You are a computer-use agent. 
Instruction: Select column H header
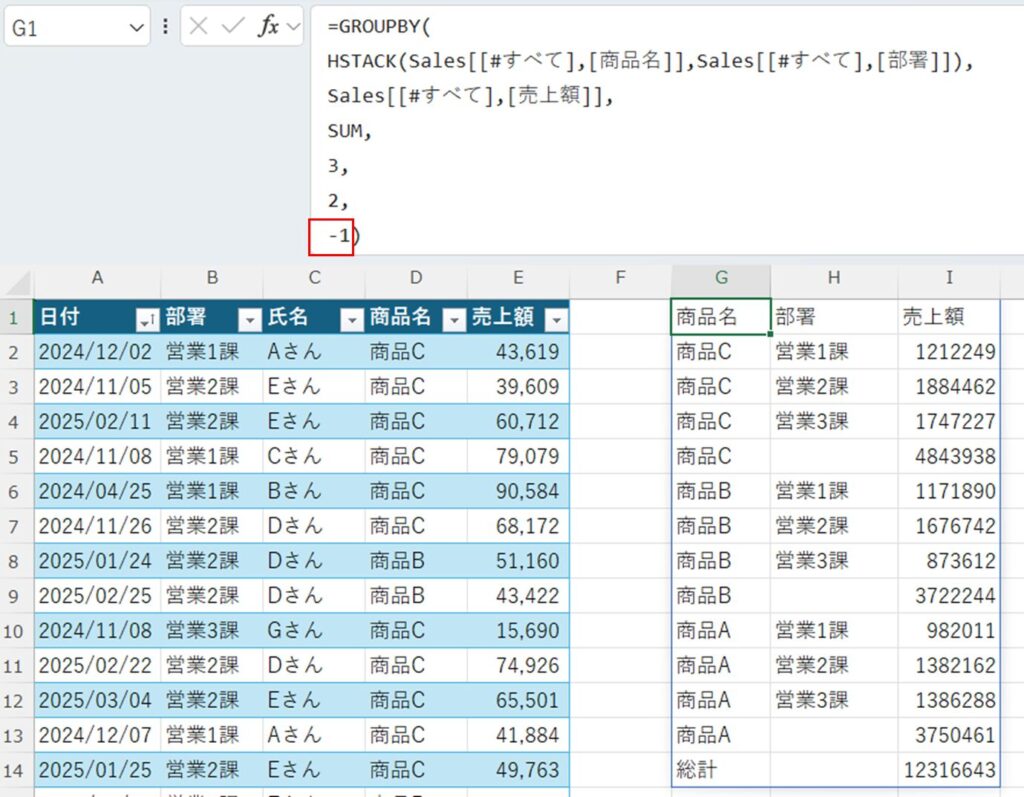(834, 278)
